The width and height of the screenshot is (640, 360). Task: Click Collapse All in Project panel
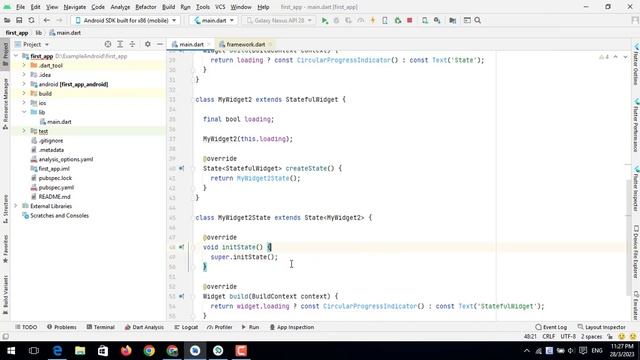pos(132,44)
